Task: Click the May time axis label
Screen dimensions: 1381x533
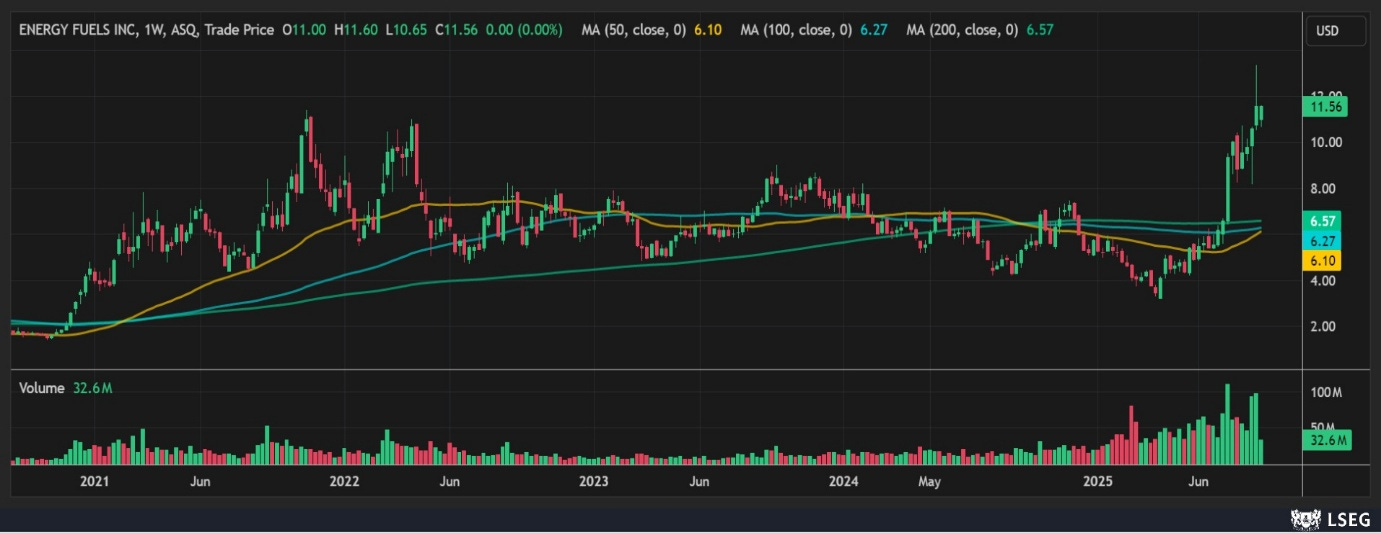Action: coord(930,482)
